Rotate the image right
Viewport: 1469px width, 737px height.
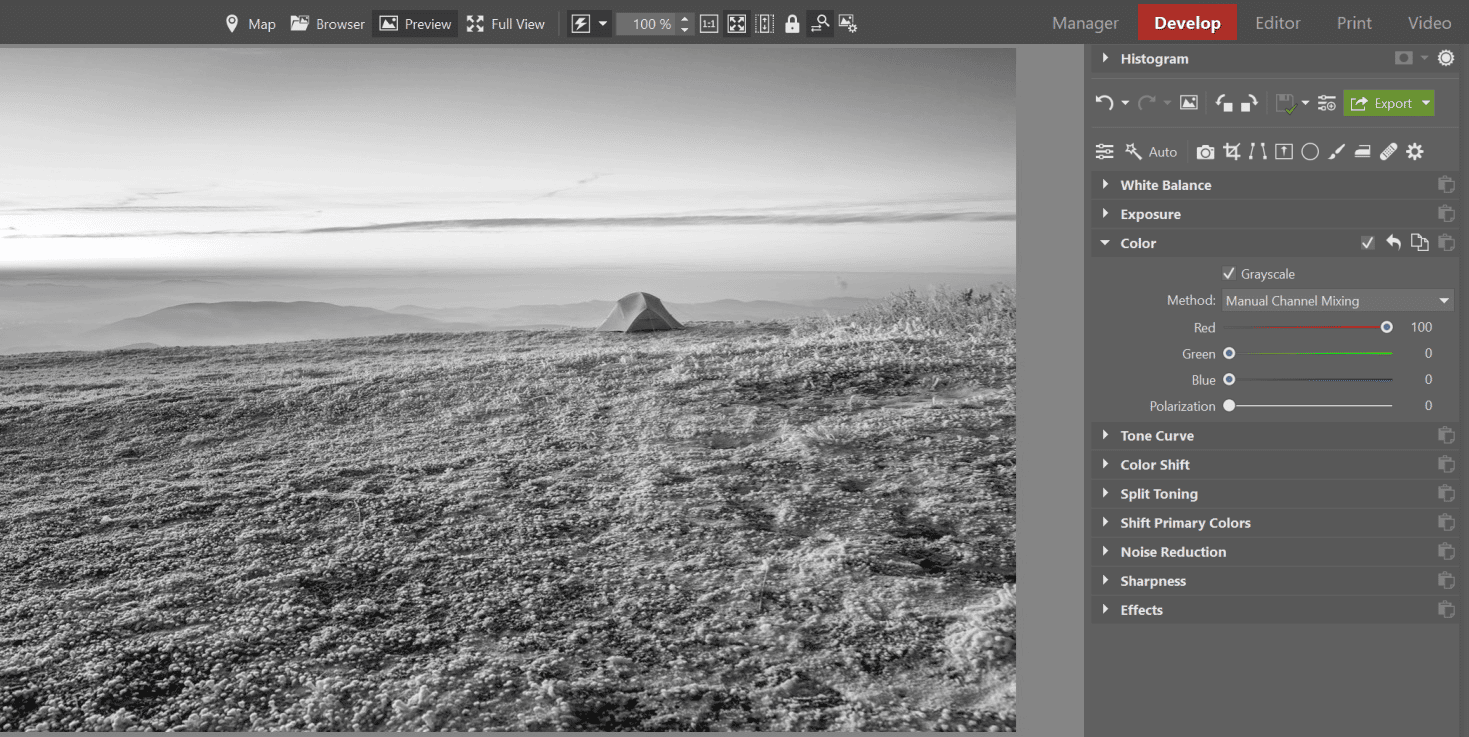pos(1249,103)
